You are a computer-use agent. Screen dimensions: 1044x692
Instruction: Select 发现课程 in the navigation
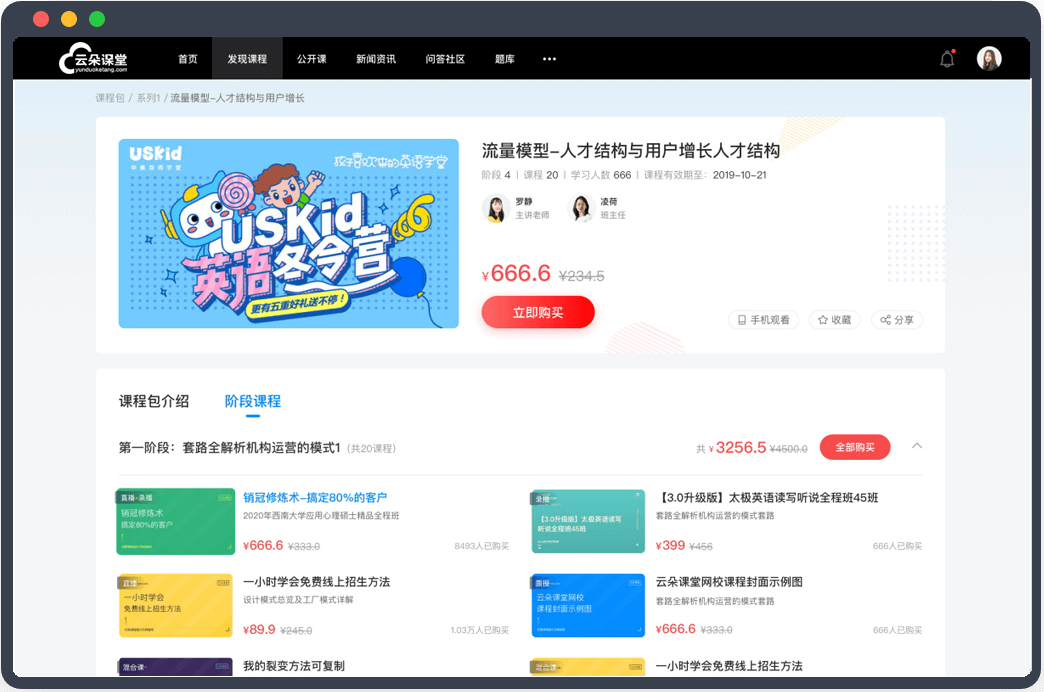click(x=247, y=59)
